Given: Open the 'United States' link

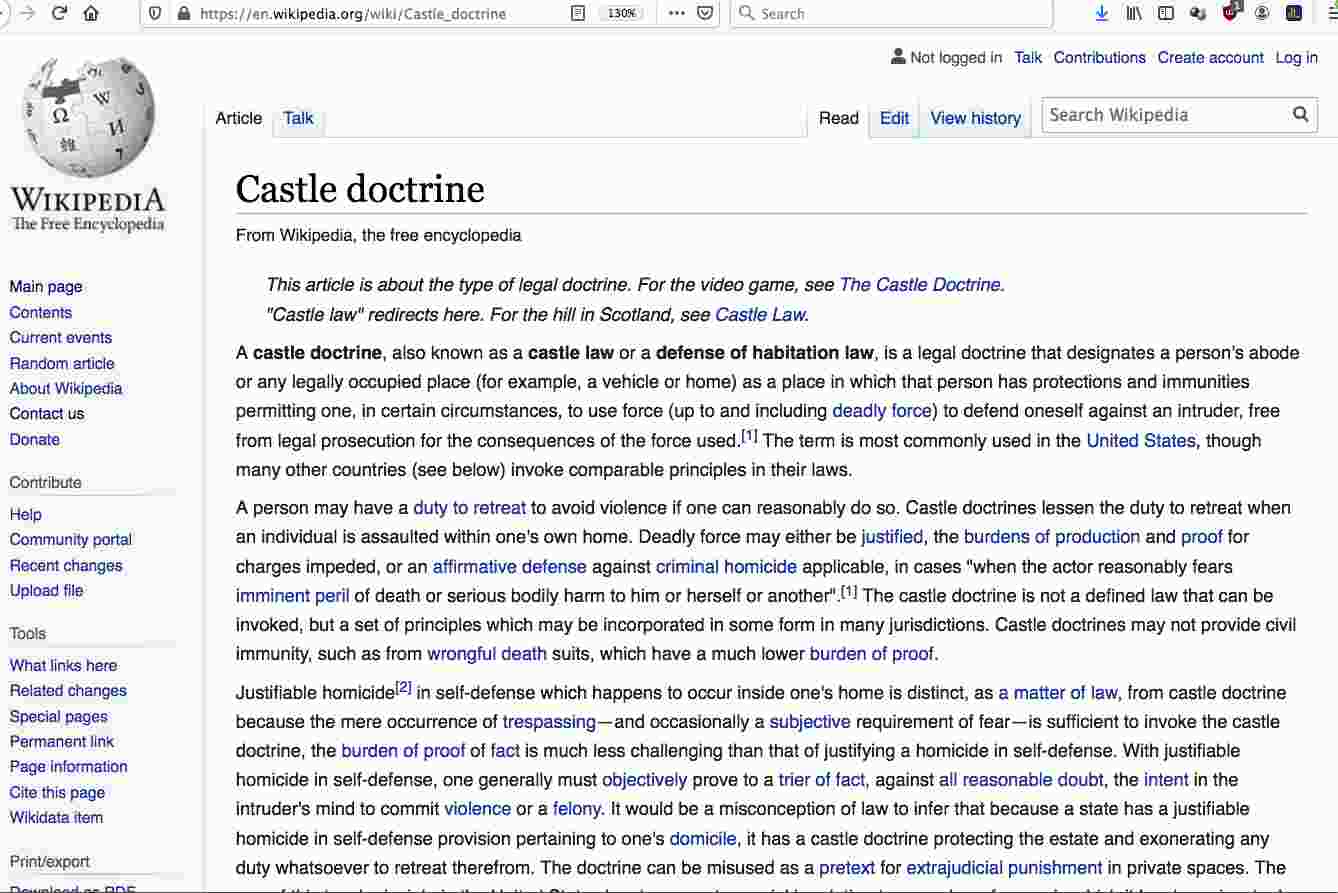Looking at the screenshot, I should tap(1141, 441).
